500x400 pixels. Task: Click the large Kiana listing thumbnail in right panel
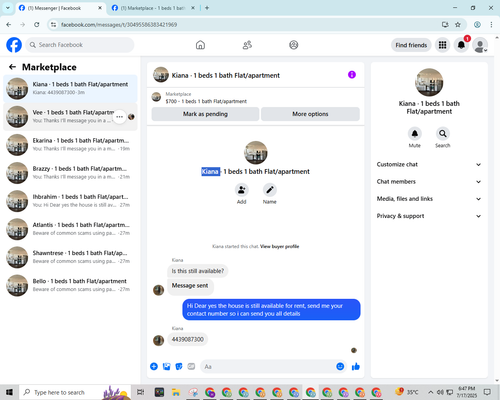pyautogui.click(x=429, y=82)
